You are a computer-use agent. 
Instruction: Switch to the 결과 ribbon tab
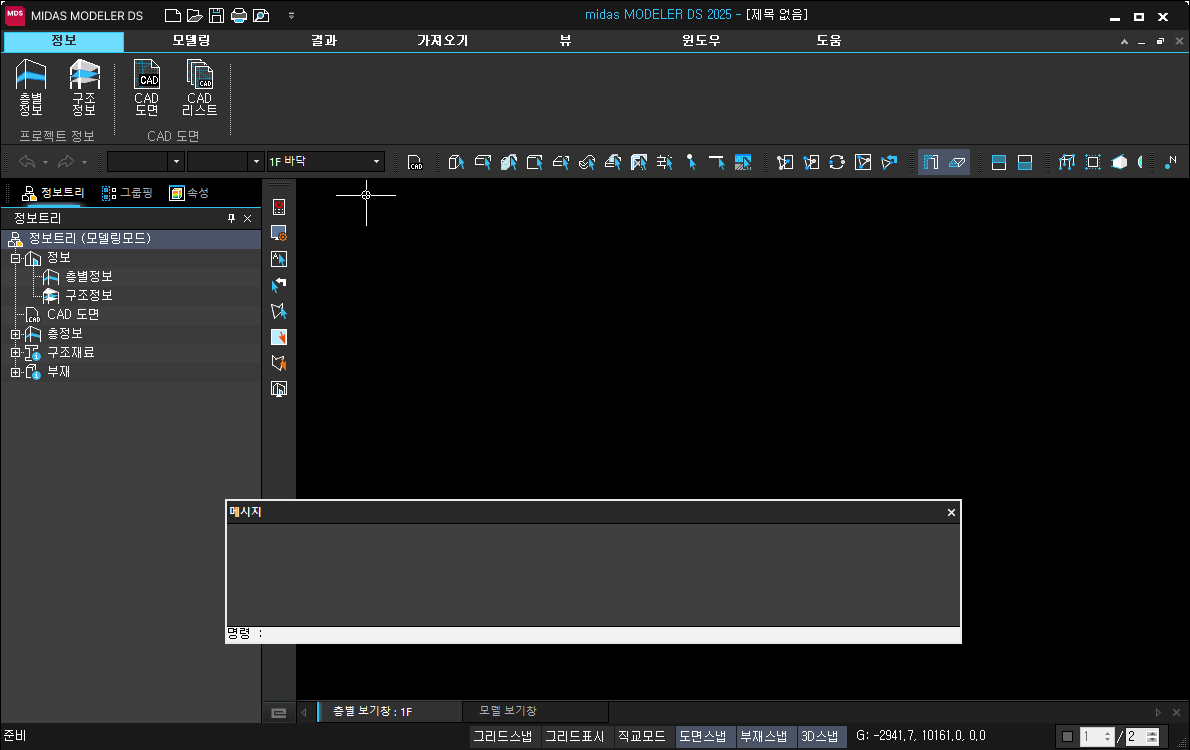click(324, 41)
